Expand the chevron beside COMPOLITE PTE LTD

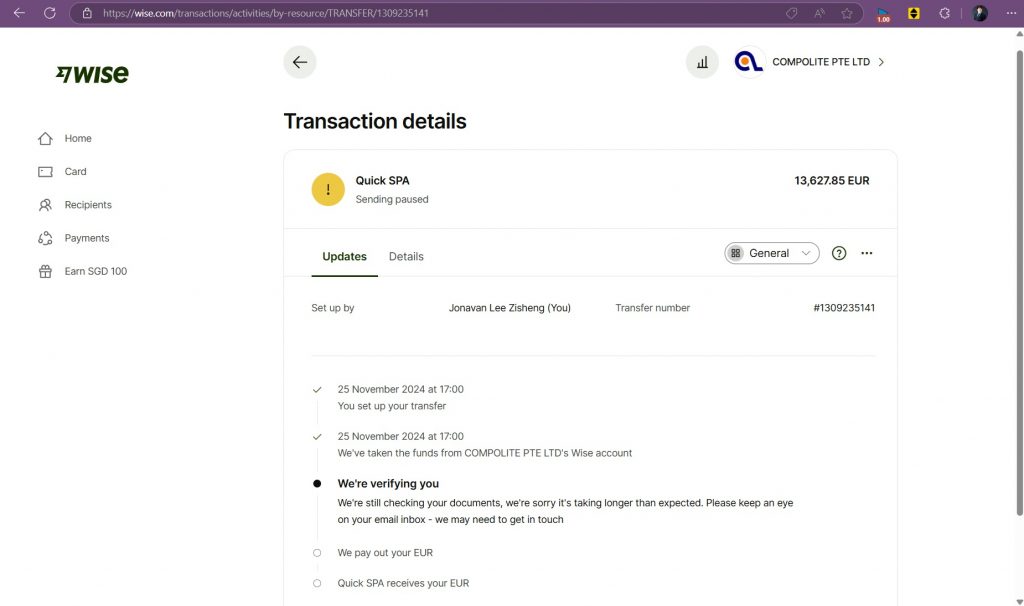pyautogui.click(x=881, y=62)
